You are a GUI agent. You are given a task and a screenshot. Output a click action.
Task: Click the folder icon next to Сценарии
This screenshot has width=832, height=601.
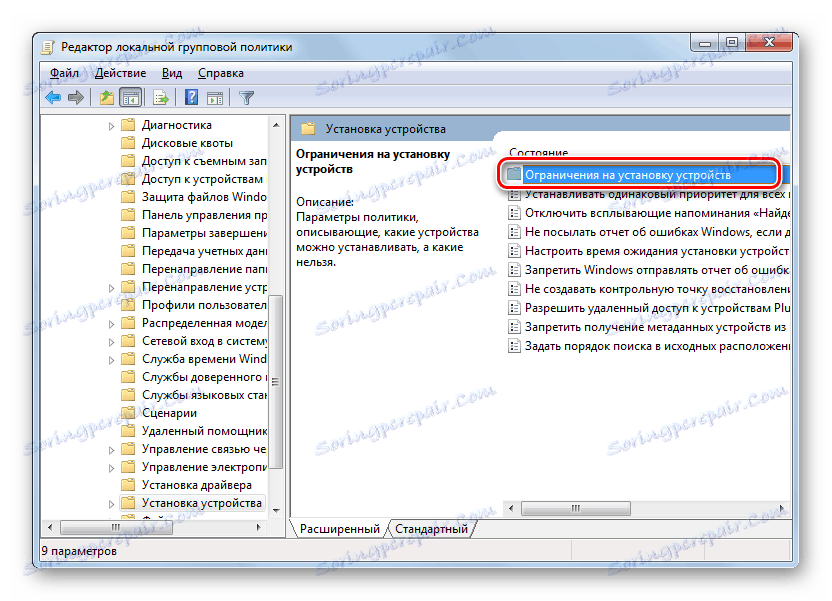(x=128, y=413)
